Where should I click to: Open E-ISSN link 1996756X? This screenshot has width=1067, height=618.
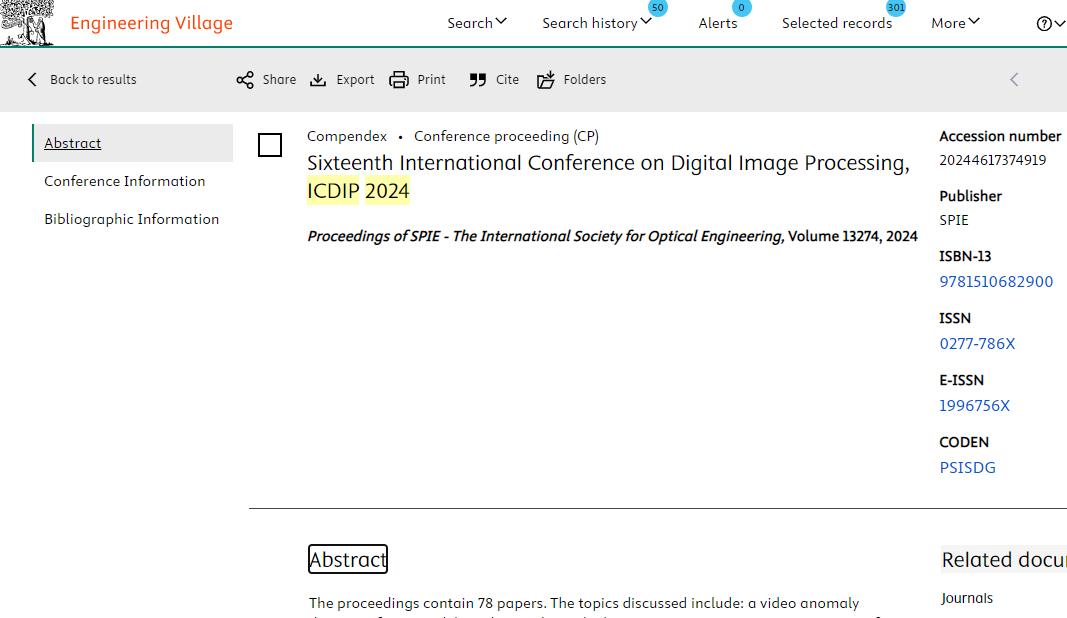(974, 406)
